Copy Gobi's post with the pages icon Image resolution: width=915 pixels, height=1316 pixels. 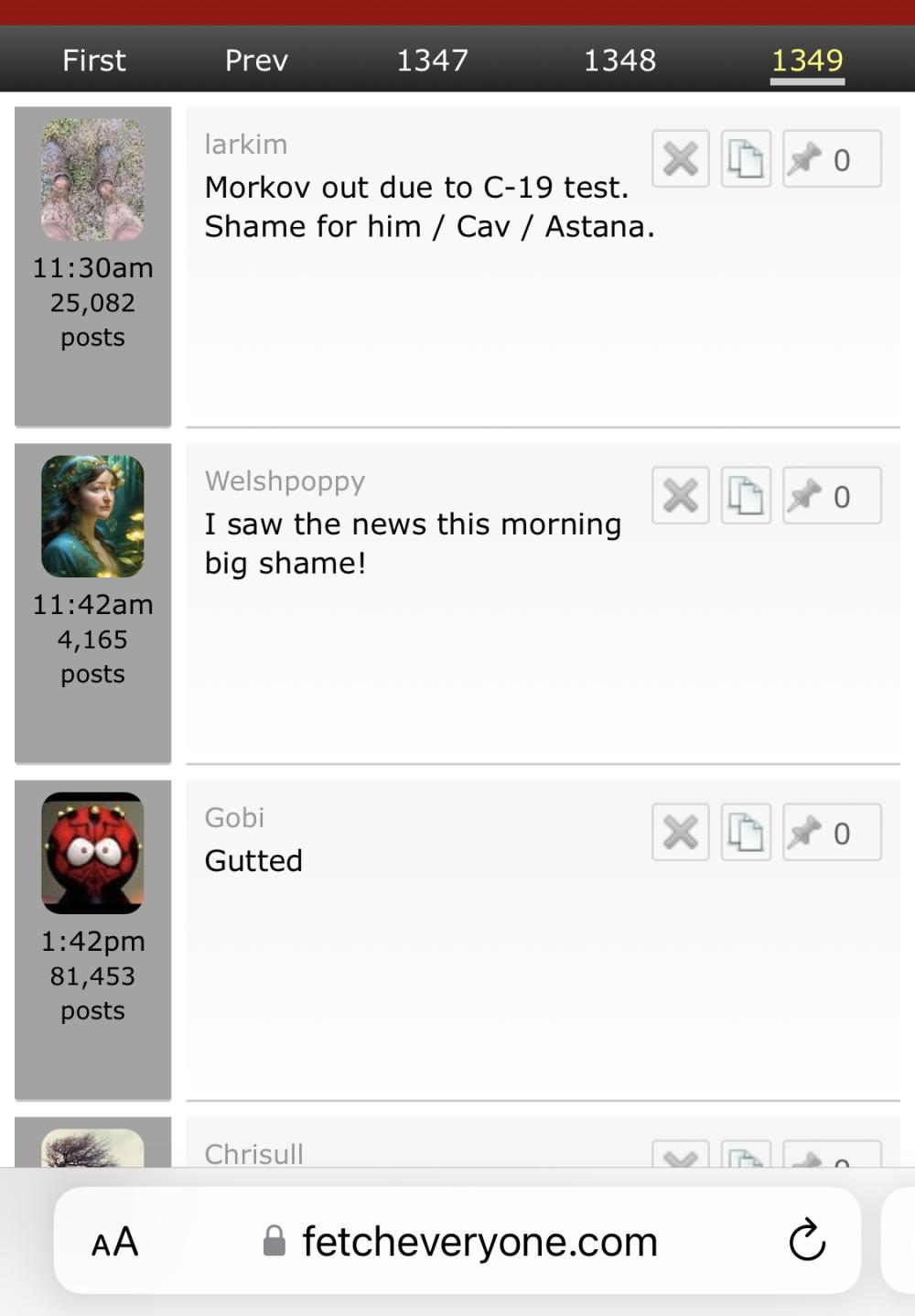click(x=746, y=833)
